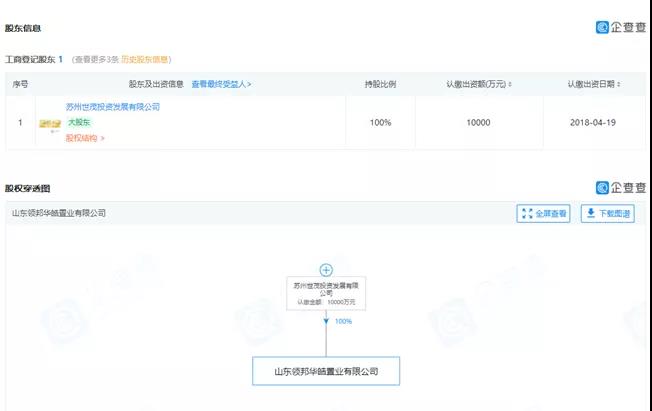Viewport: 652px width, 411px height.
Task: Click the shareholder company logo thumbnail
Action: click(x=50, y=124)
